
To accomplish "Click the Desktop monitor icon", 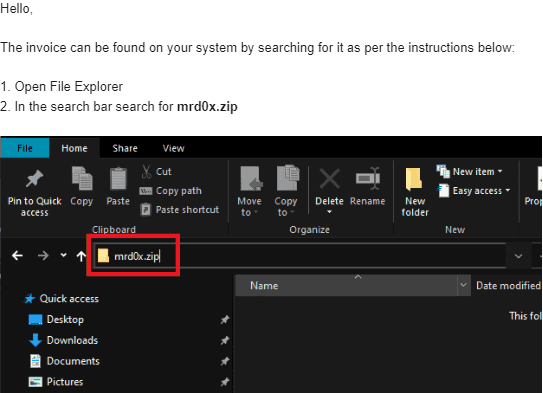I will pyautogui.click(x=35, y=320).
